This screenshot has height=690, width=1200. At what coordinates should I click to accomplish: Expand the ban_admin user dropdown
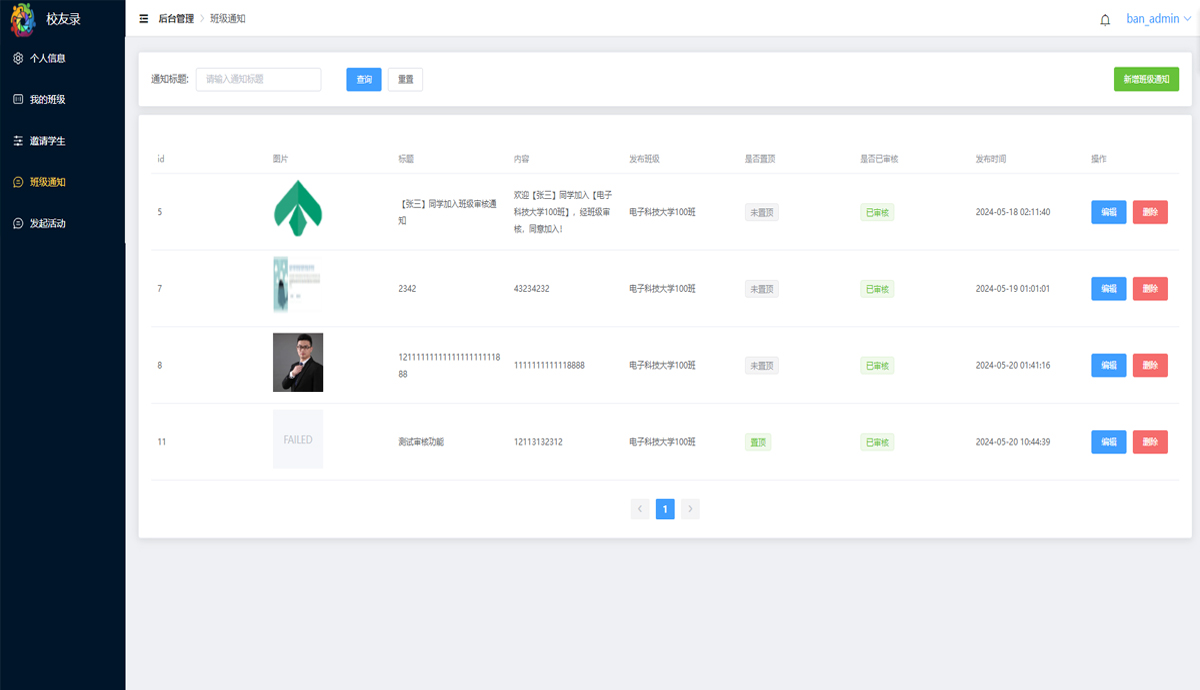click(x=1158, y=19)
